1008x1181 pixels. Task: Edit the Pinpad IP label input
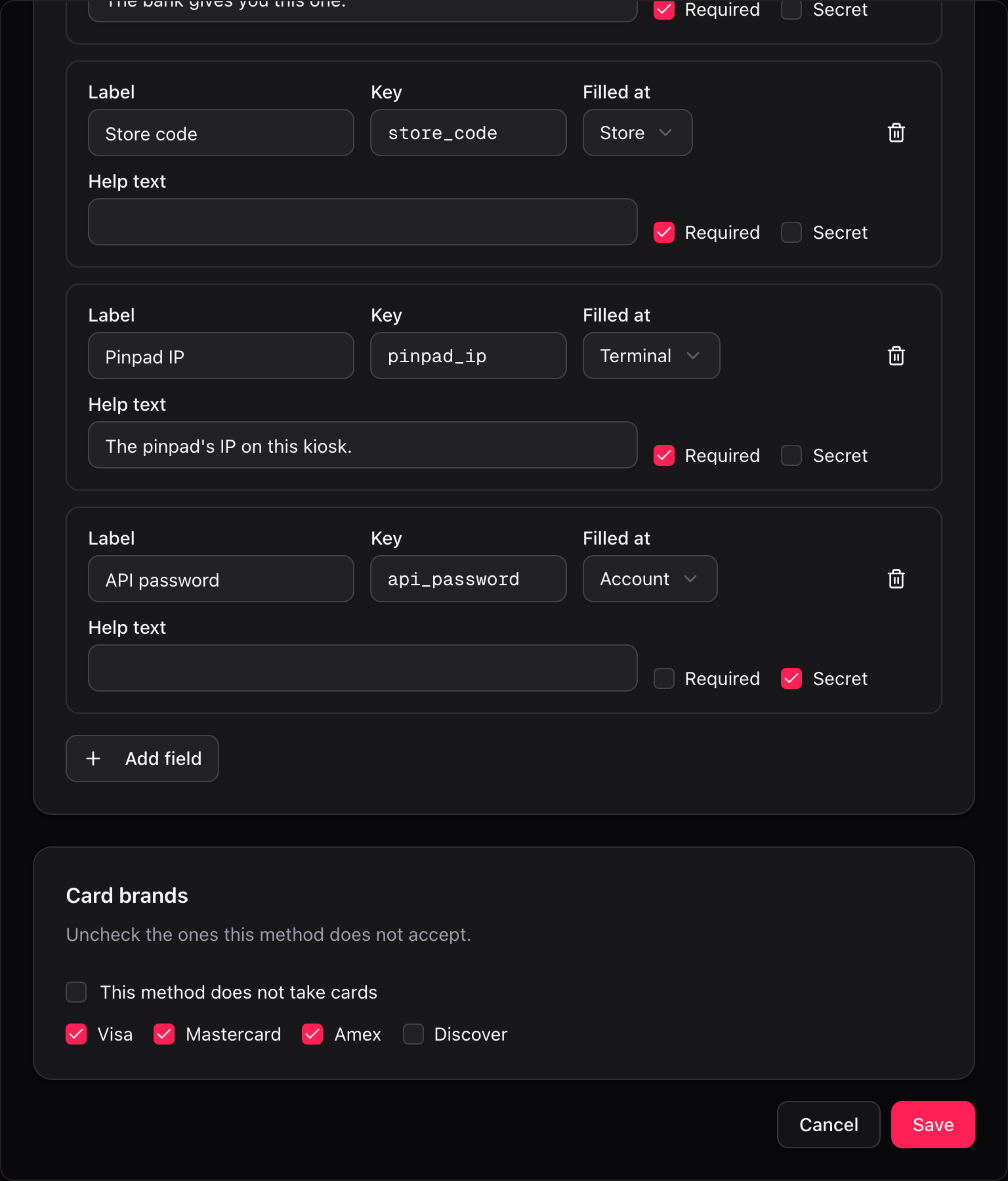point(221,356)
